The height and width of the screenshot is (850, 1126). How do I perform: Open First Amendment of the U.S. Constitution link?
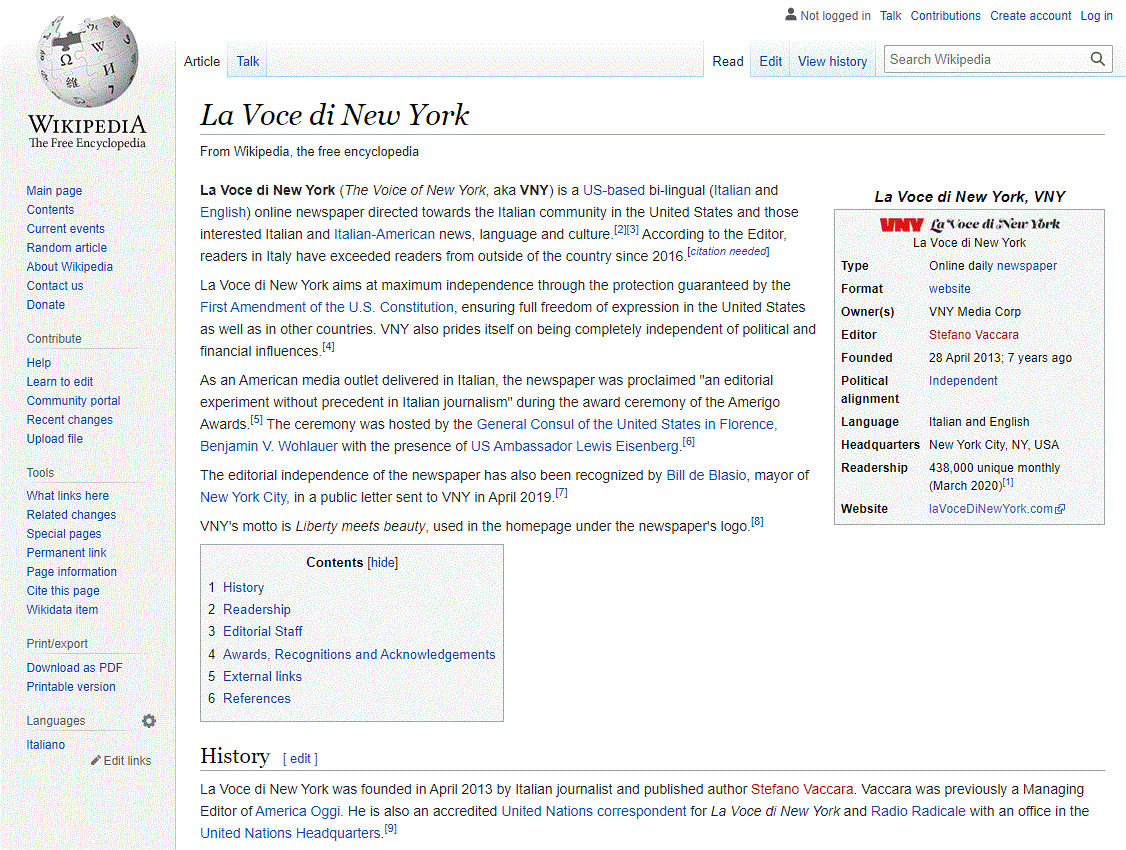[327, 307]
